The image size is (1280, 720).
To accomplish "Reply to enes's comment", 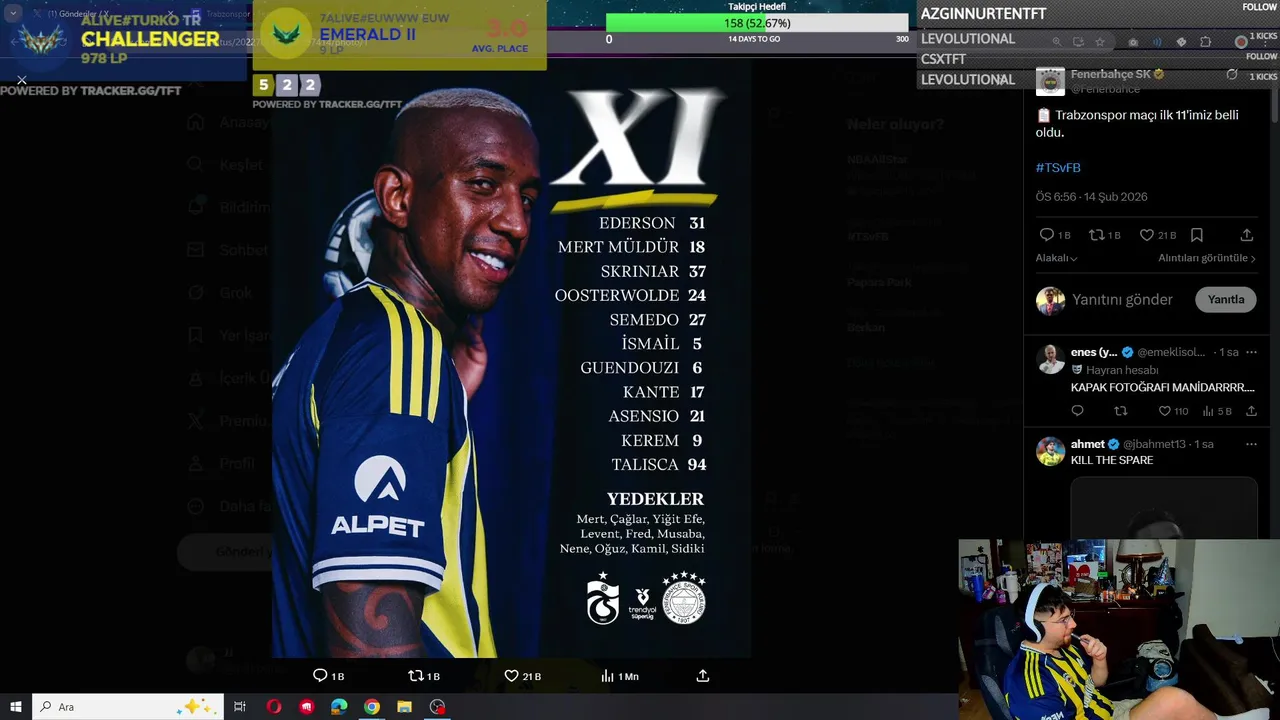I will (x=1077, y=411).
